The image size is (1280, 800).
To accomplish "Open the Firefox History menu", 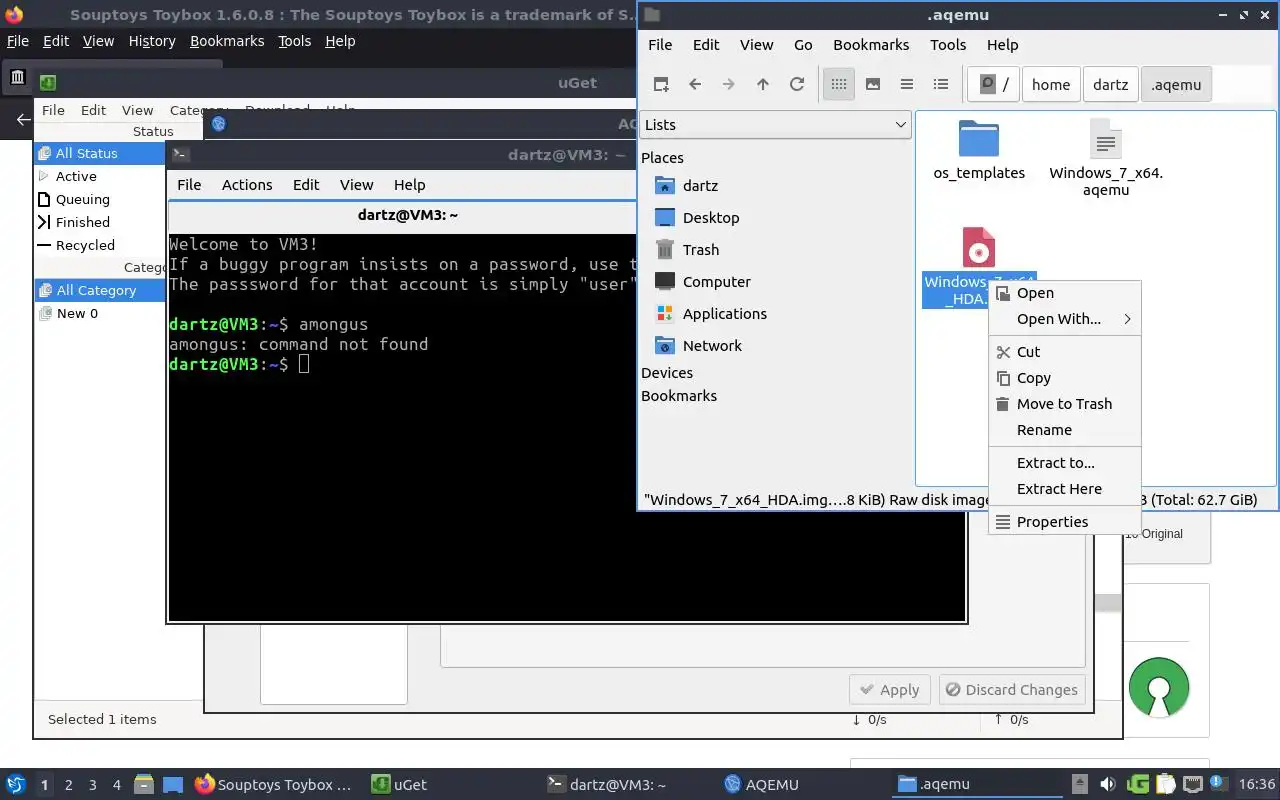I will [152, 41].
